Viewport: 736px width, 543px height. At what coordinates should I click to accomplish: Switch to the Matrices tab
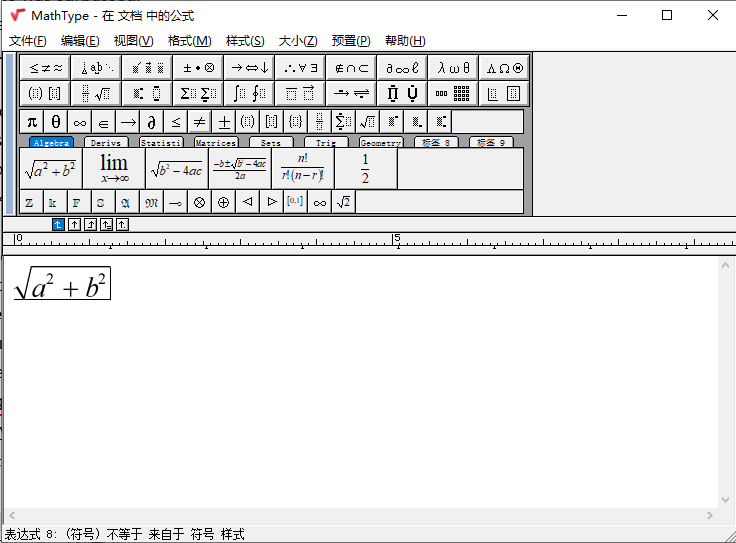pyautogui.click(x=216, y=142)
